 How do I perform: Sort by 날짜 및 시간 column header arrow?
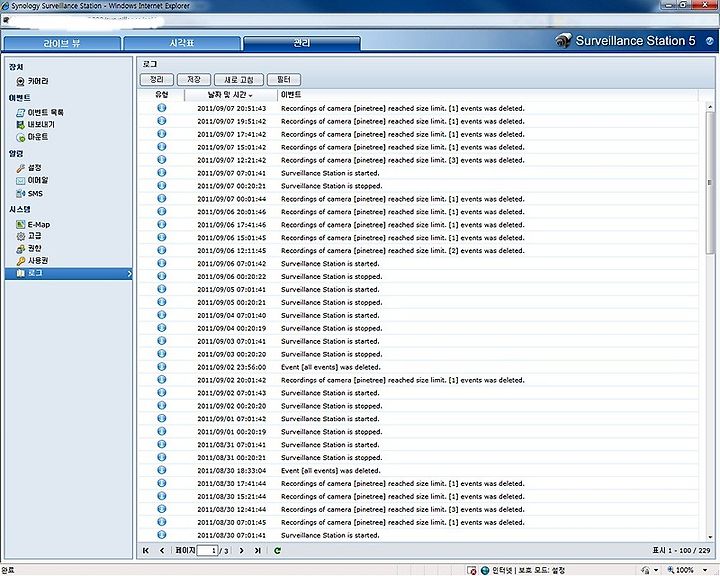pyautogui.click(x=251, y=96)
